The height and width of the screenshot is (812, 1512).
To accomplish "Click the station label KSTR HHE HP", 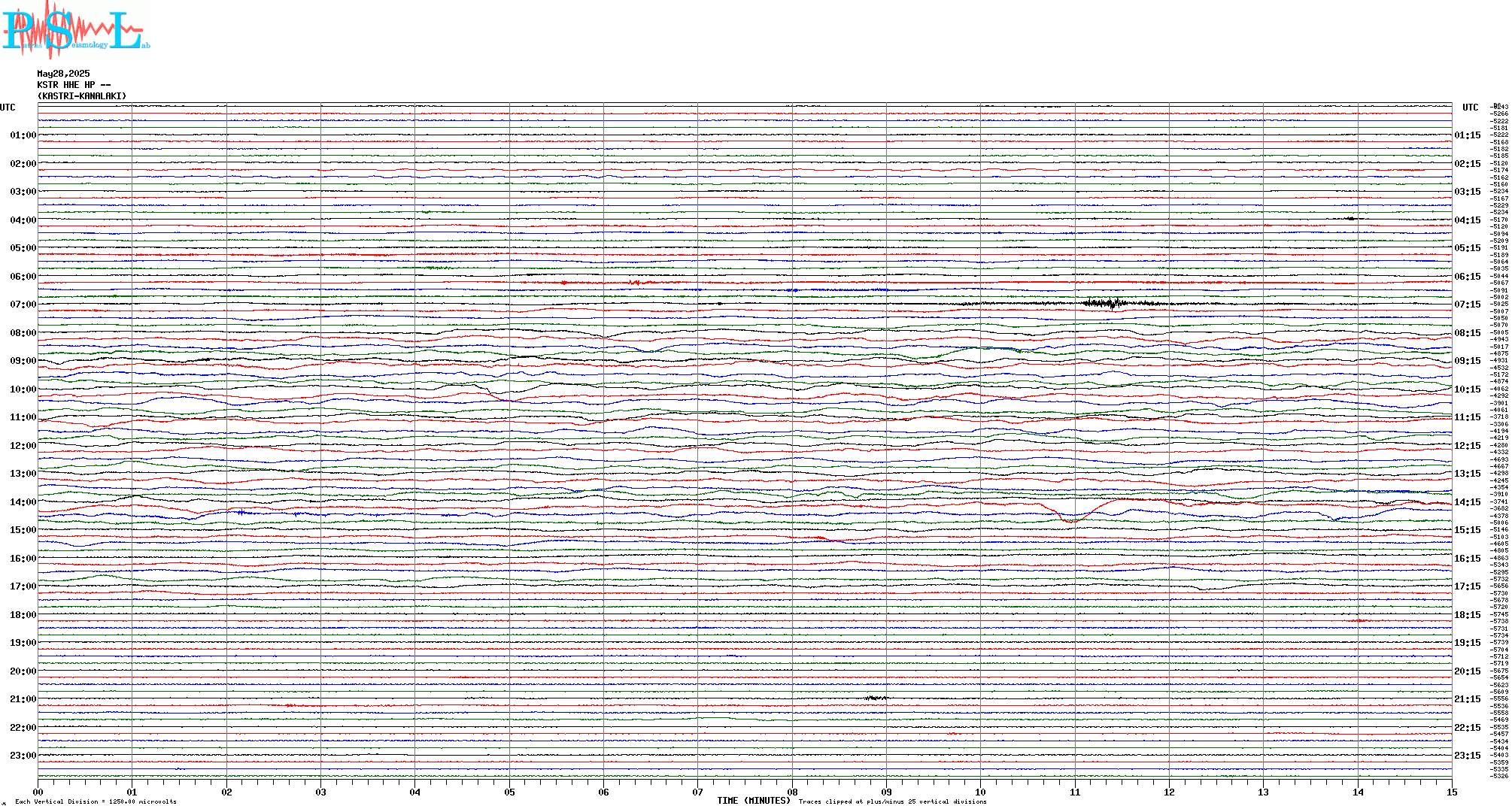I will click(x=74, y=85).
